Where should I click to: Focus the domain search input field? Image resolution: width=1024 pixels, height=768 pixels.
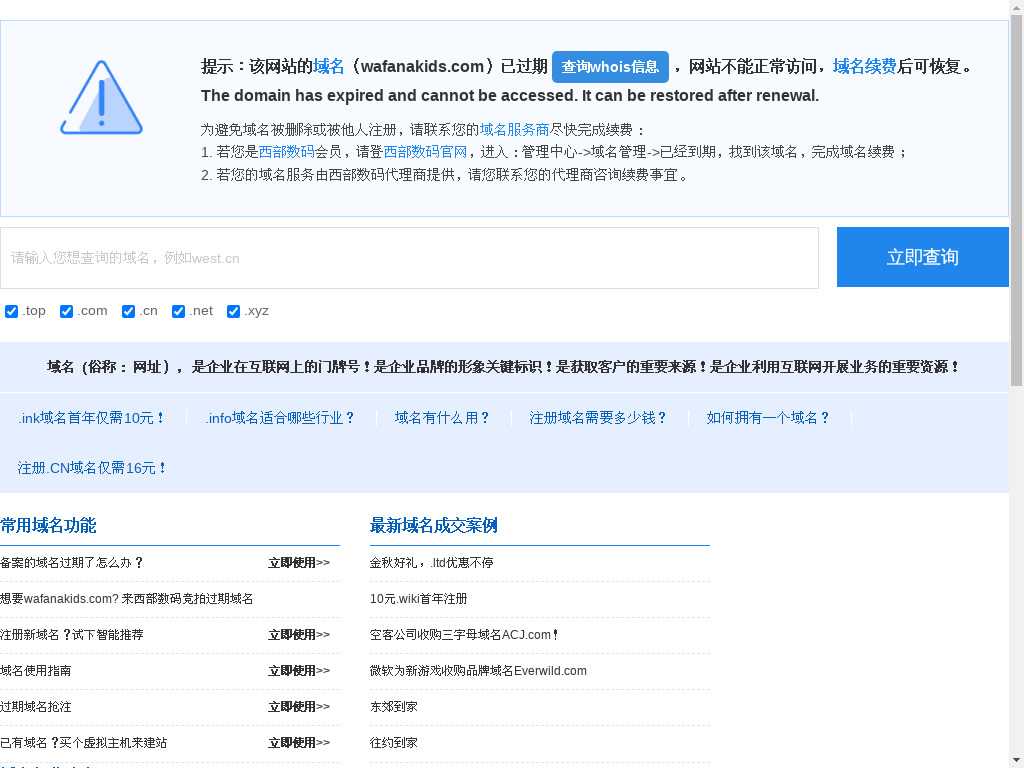(409, 258)
